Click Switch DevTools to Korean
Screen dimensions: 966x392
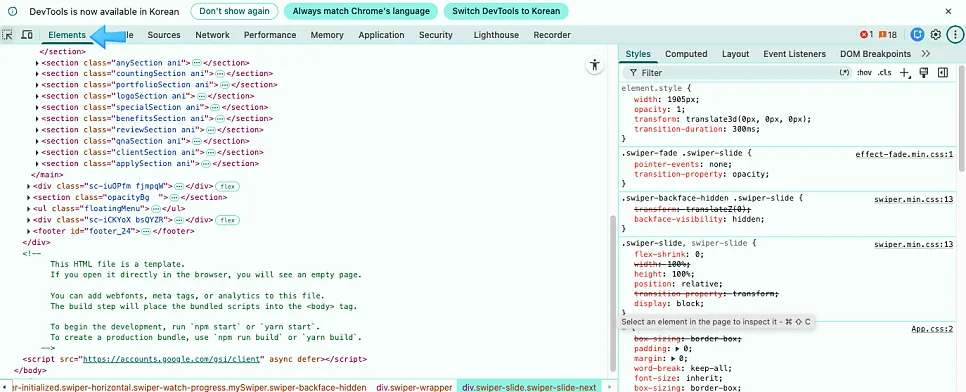(506, 12)
